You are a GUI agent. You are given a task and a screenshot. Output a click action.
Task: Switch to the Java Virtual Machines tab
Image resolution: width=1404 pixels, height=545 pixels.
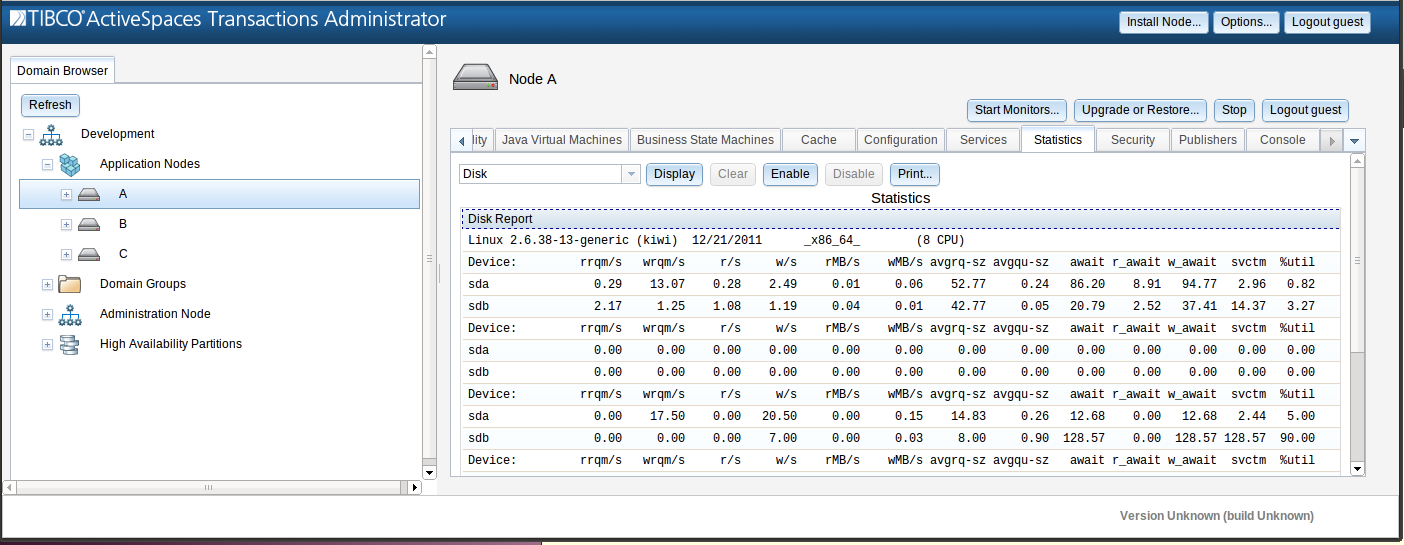click(562, 140)
